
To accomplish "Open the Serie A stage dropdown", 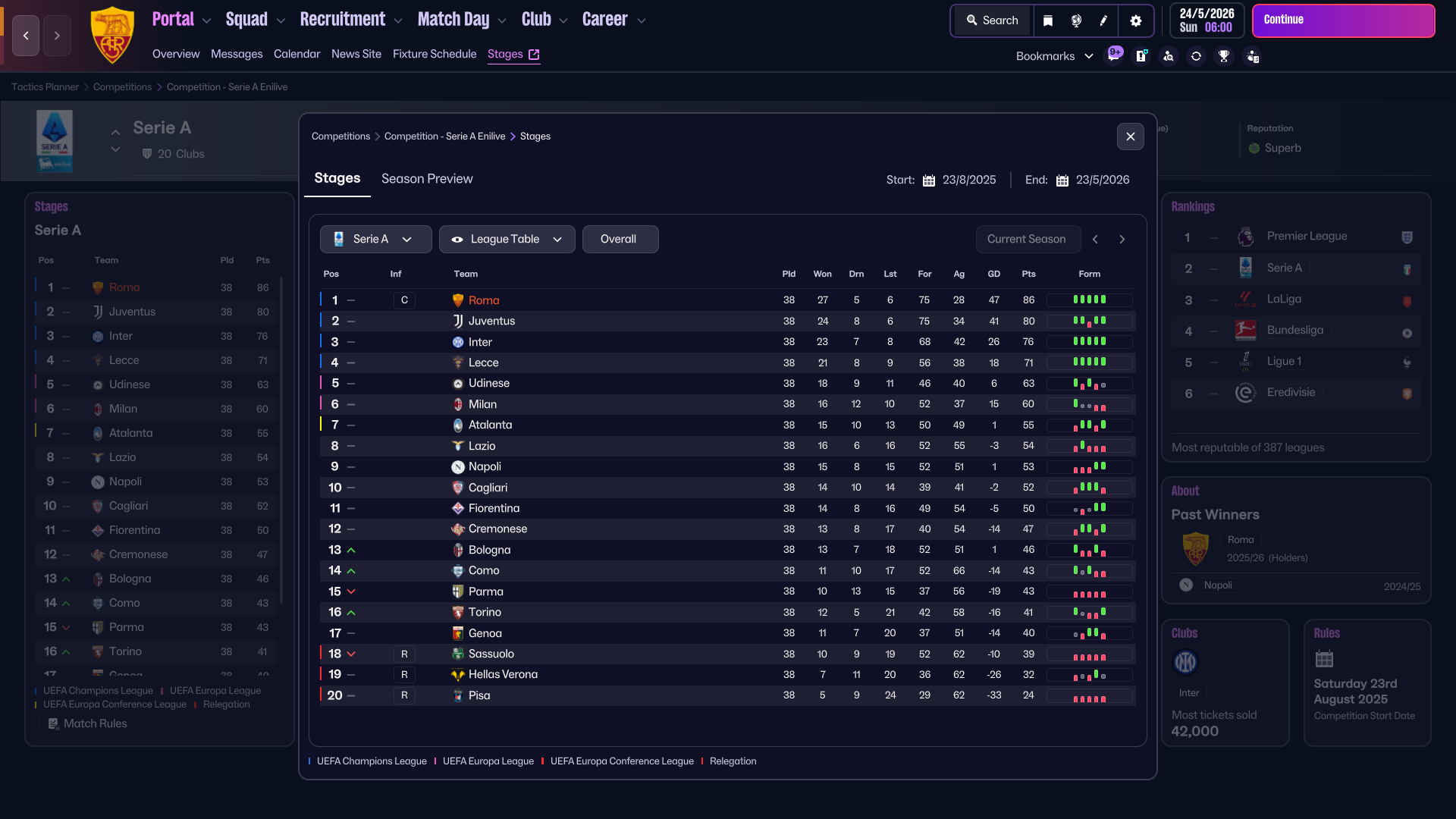I will 375,239.
